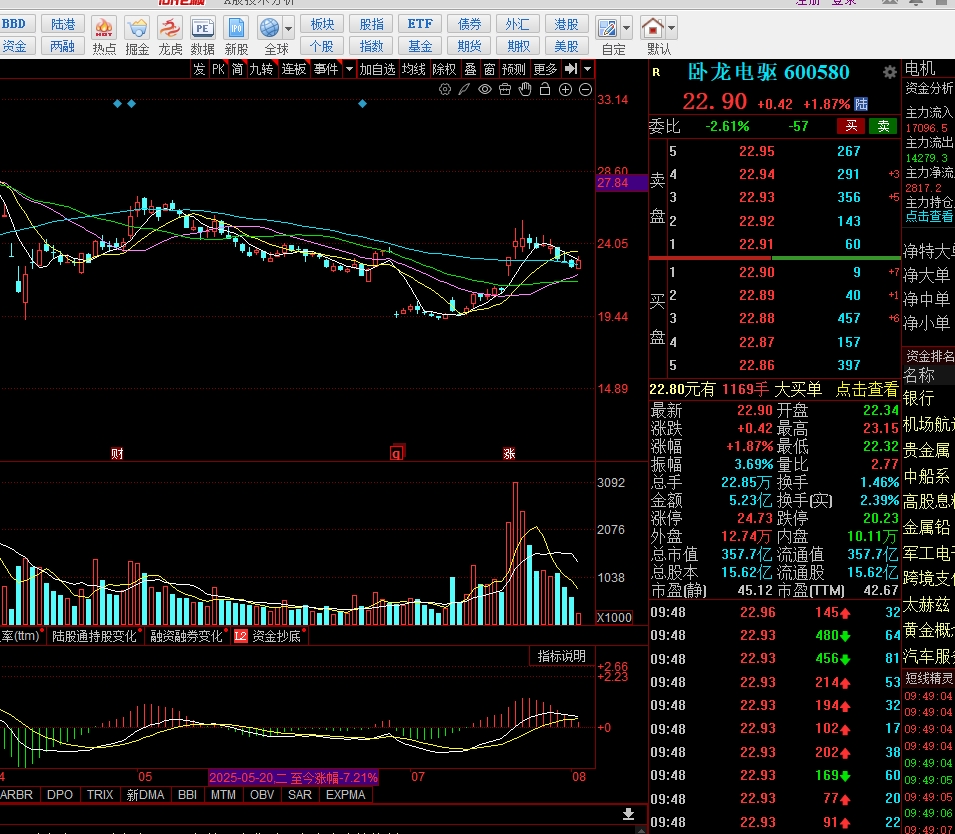Switch to the OBV indicator tab

click(x=263, y=794)
